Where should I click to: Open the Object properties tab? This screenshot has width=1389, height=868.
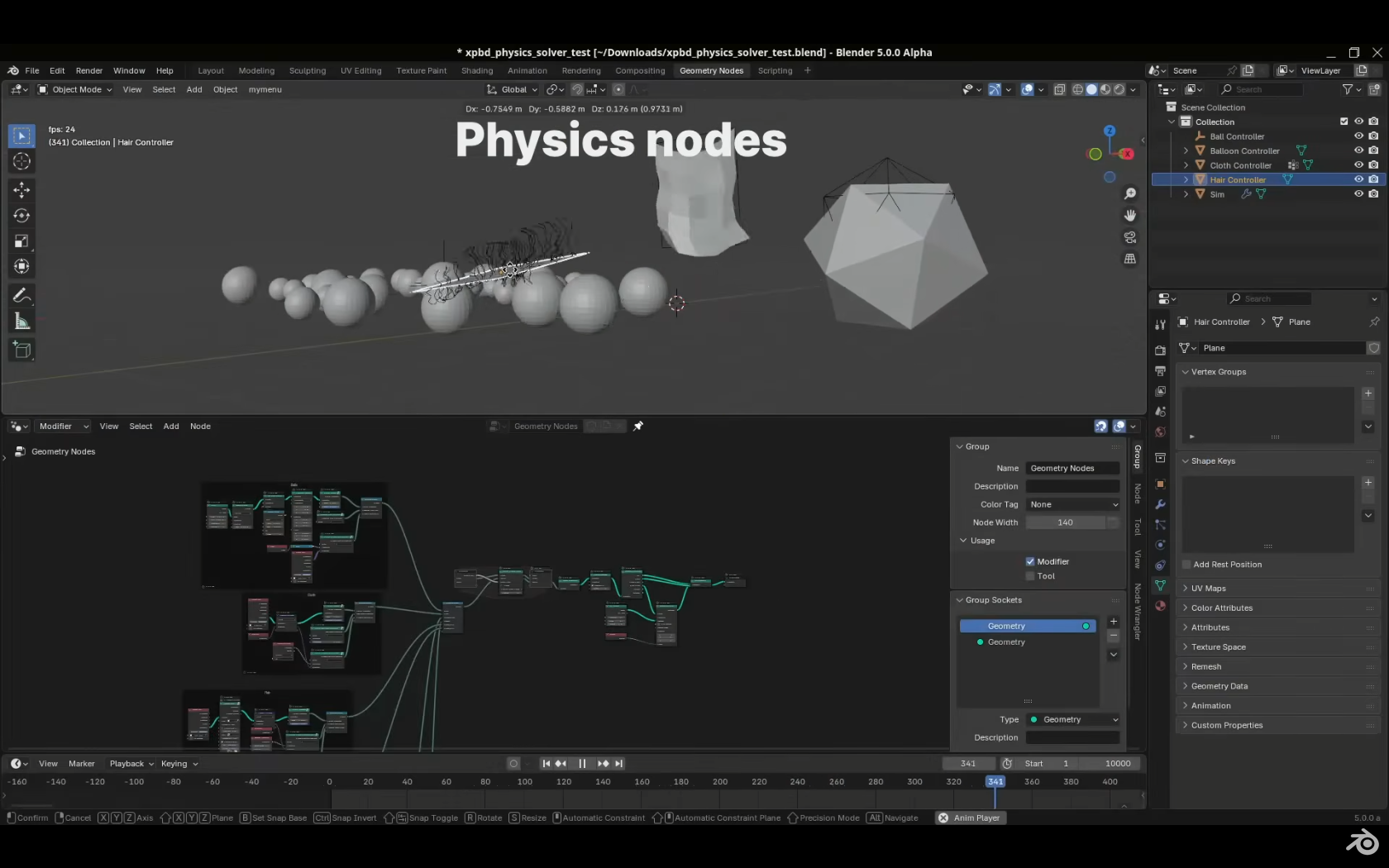point(1160,484)
